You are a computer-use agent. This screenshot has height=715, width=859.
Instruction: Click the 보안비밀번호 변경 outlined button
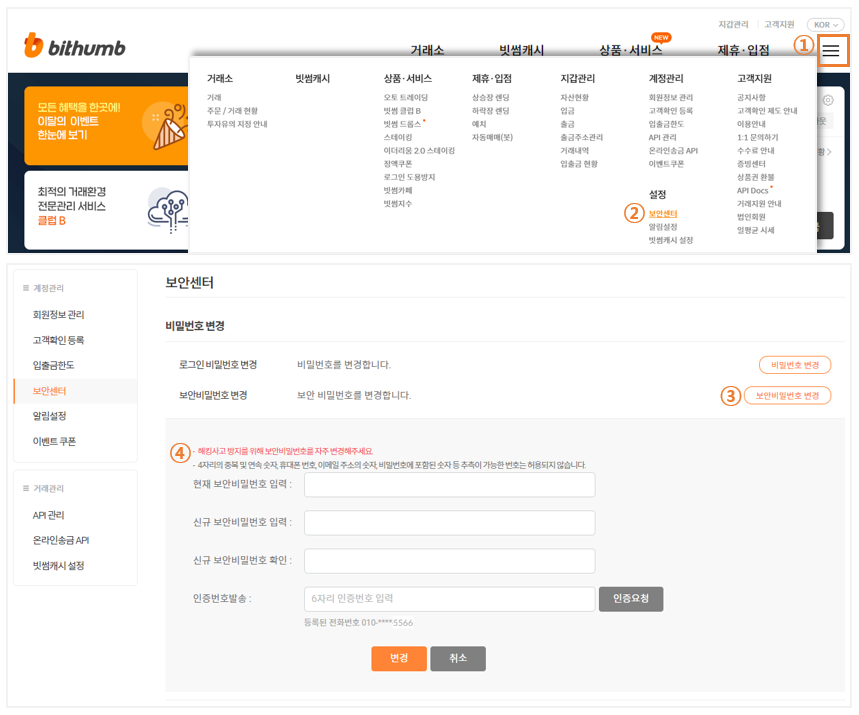click(x=787, y=396)
